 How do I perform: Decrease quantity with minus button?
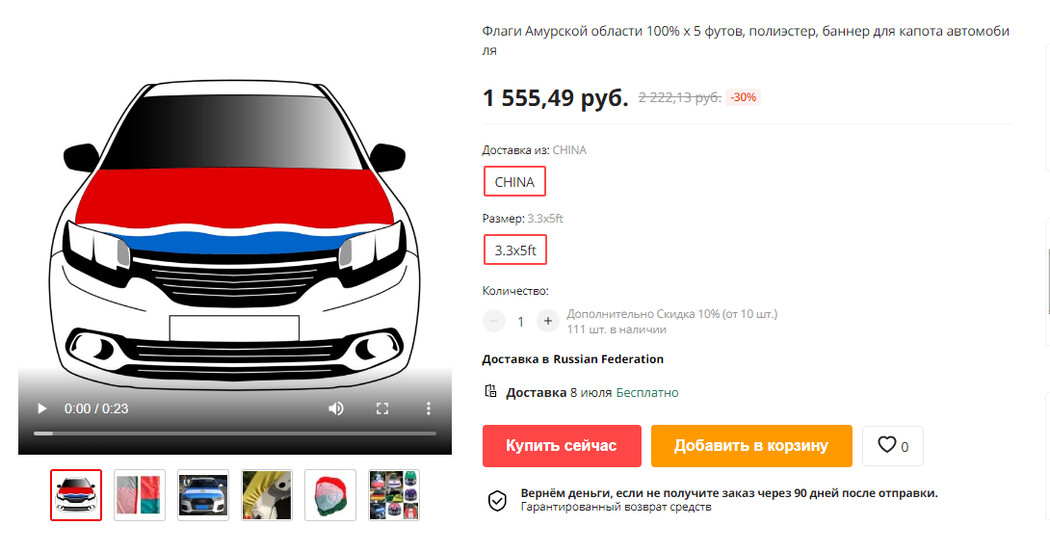pyautogui.click(x=494, y=322)
